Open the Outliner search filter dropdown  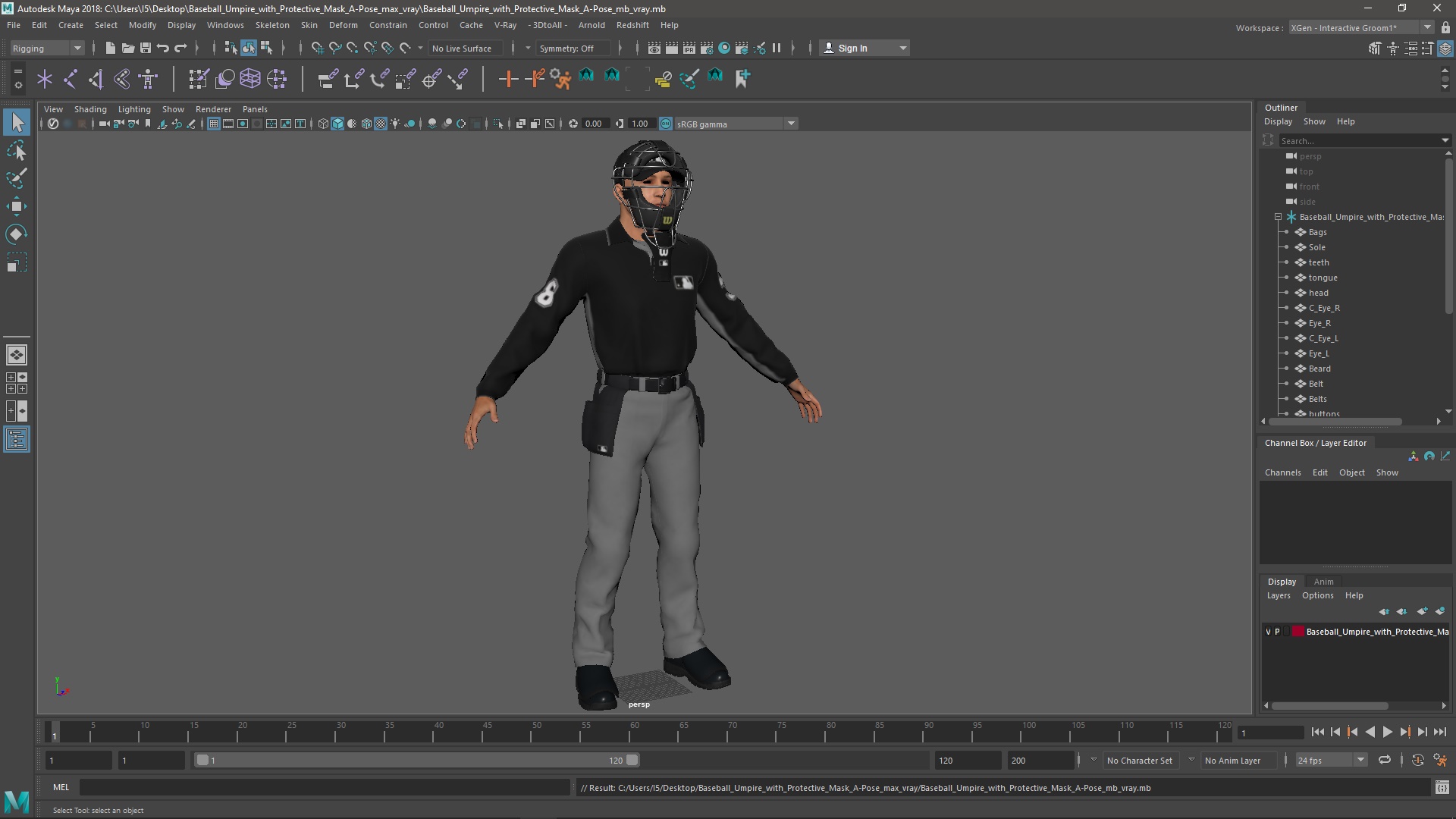point(1445,140)
